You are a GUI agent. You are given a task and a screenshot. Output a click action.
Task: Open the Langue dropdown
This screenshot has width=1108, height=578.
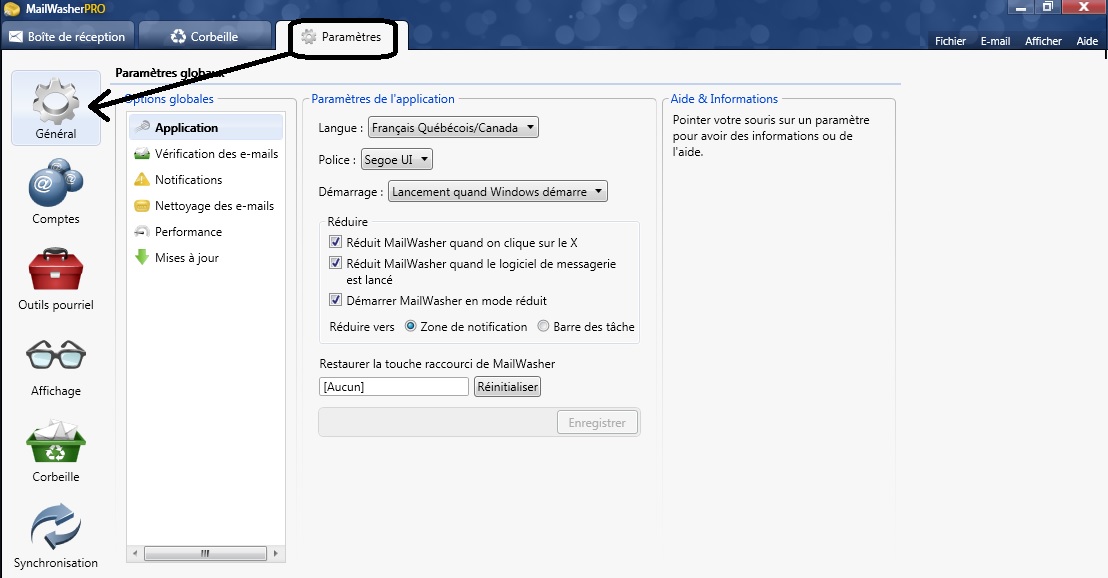point(453,127)
